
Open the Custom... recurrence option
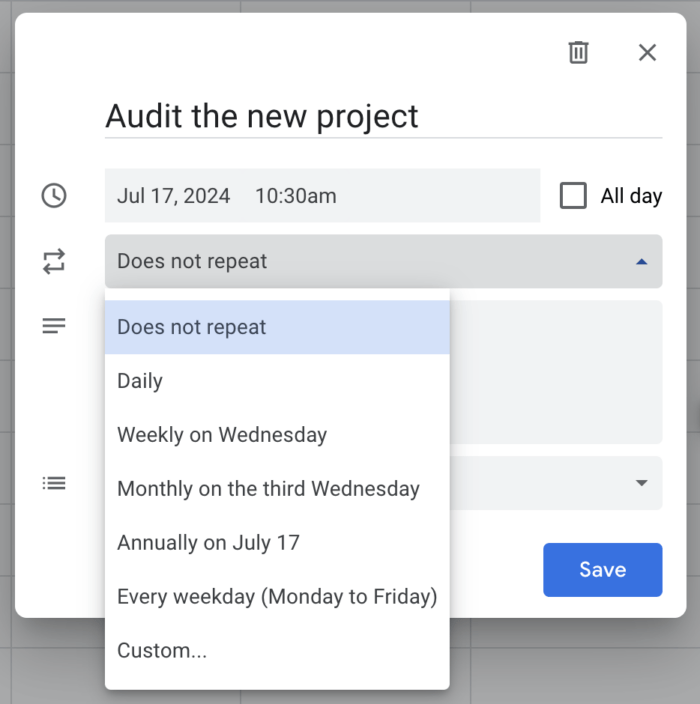click(162, 651)
